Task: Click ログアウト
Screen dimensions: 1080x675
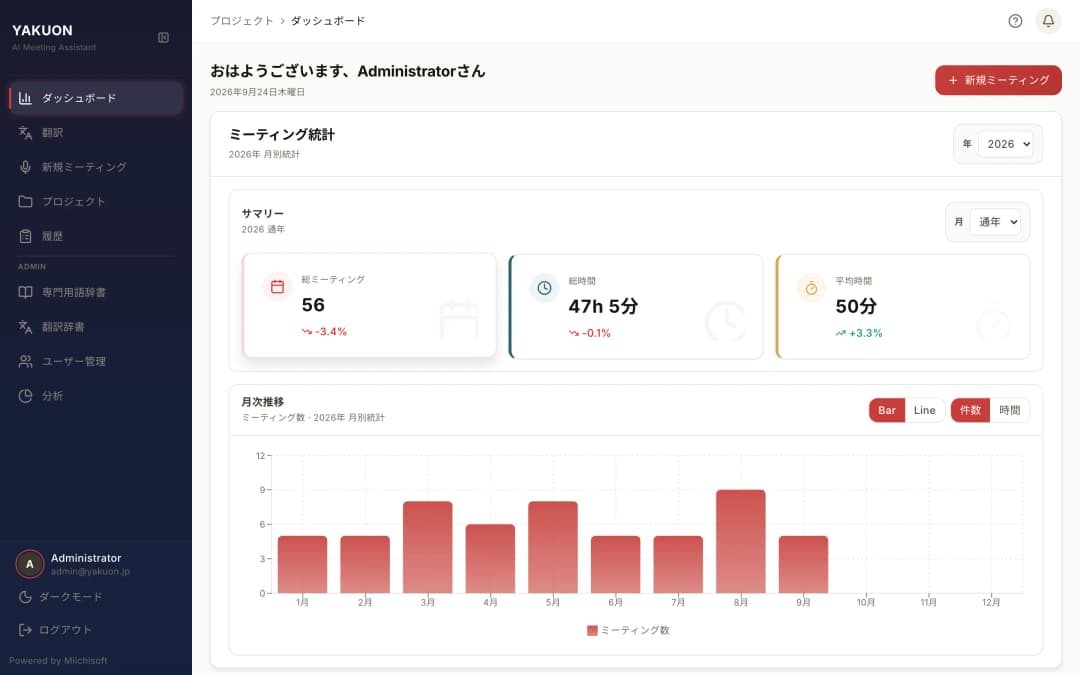Action: click(96, 630)
